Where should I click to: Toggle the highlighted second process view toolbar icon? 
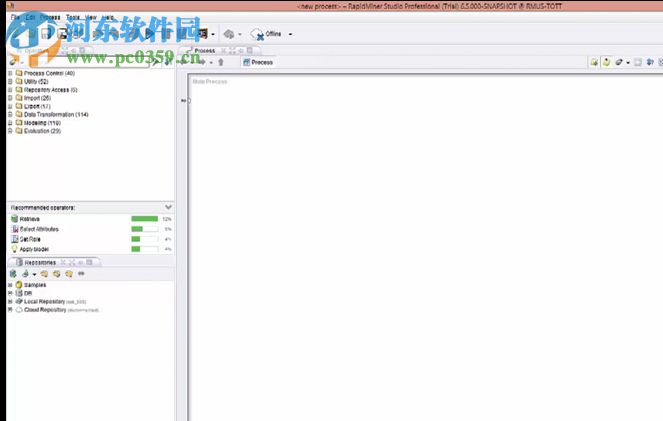pos(606,62)
